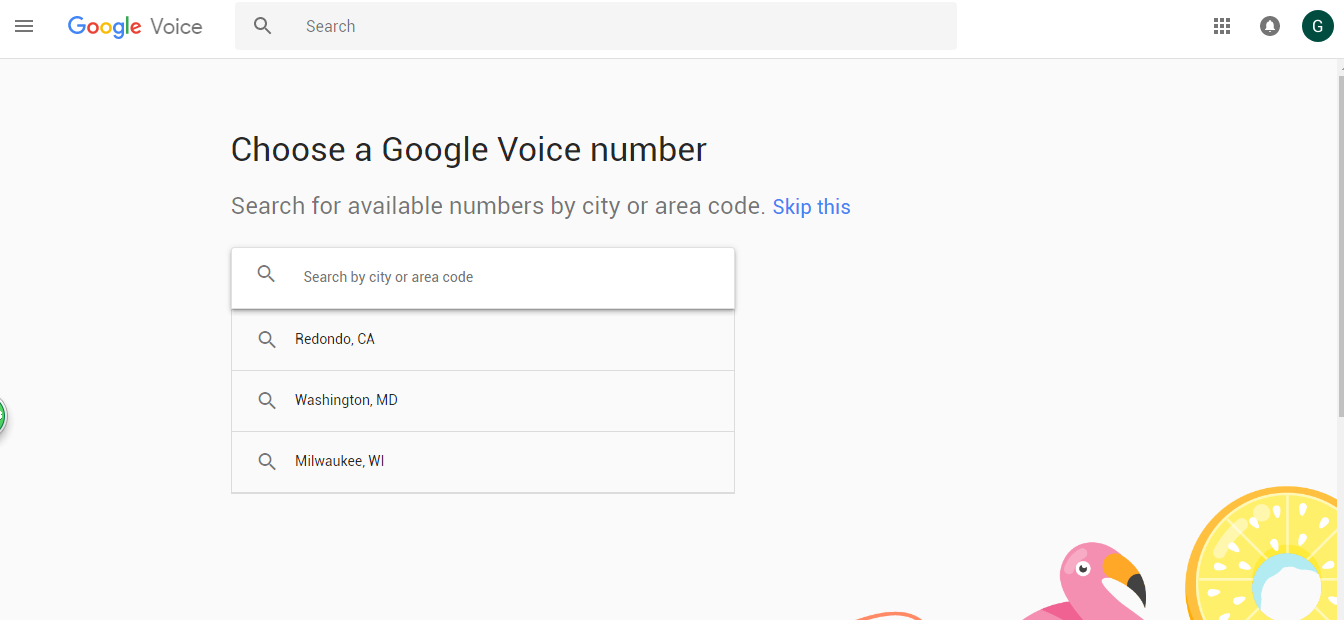
Task: Click the search icon beside Redondo, CA
Action: 267,340
